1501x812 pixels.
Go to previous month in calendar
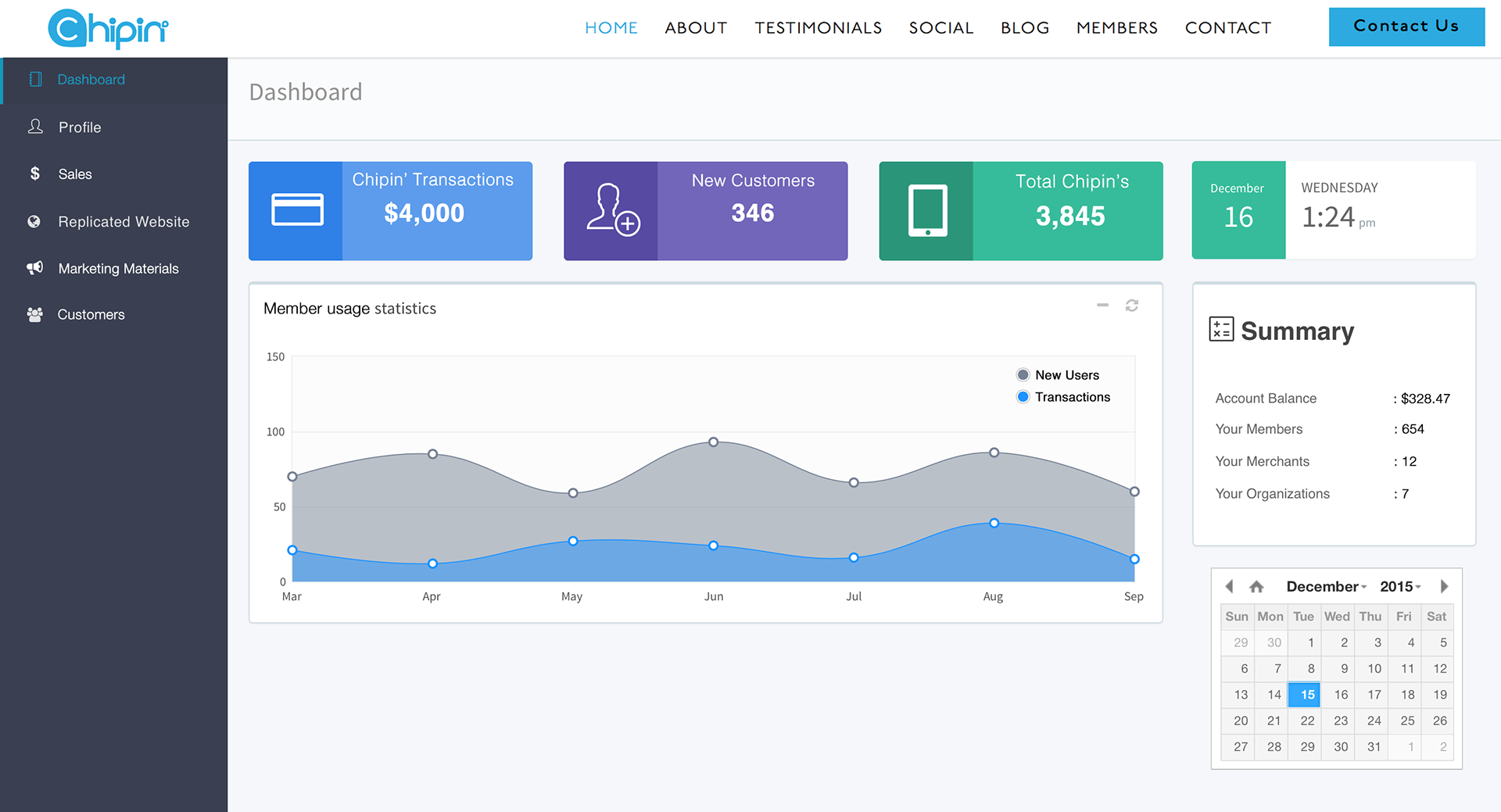point(1229,587)
